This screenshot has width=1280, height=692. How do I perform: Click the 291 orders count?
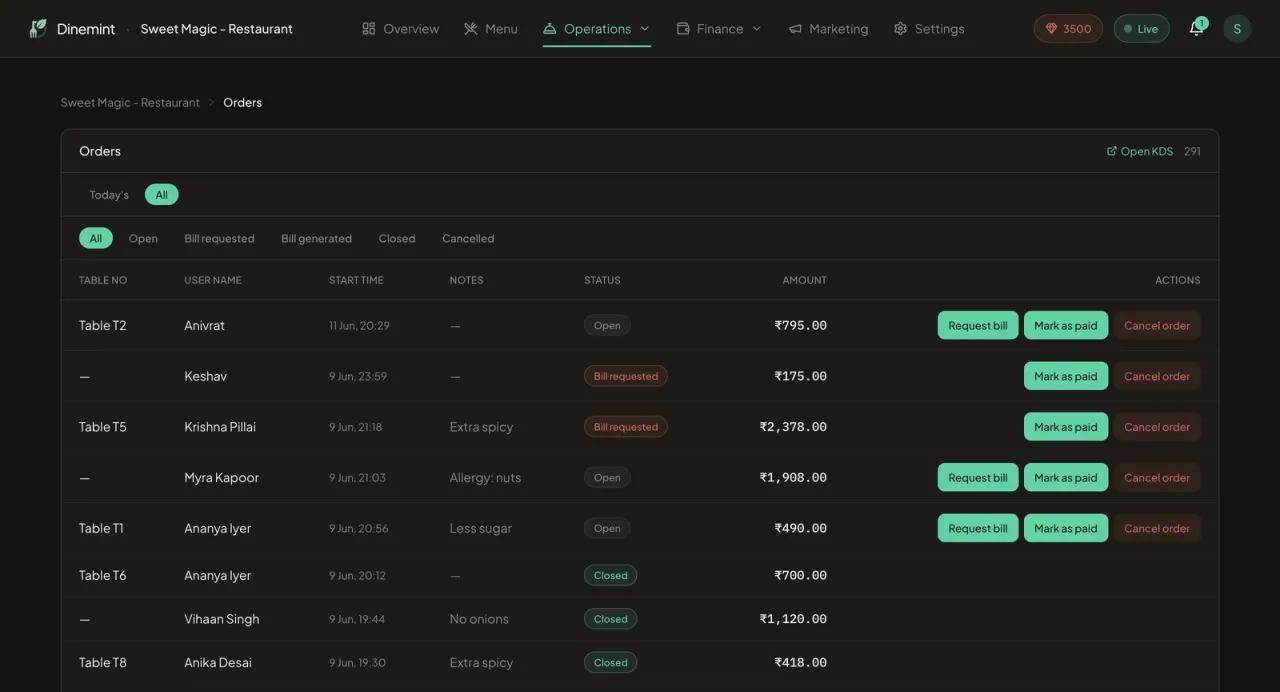coord(1192,151)
